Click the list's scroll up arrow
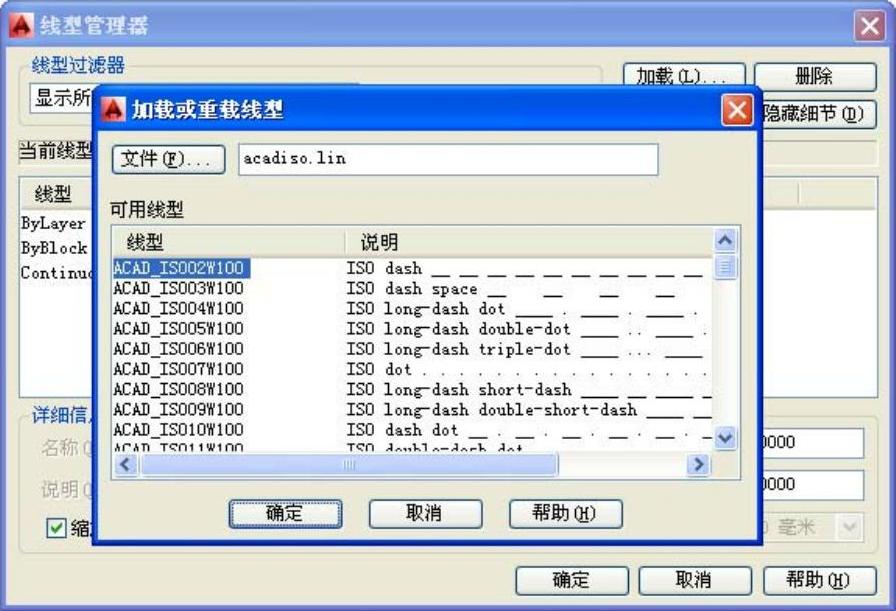Image resolution: width=896 pixels, height=611 pixels. tap(725, 240)
